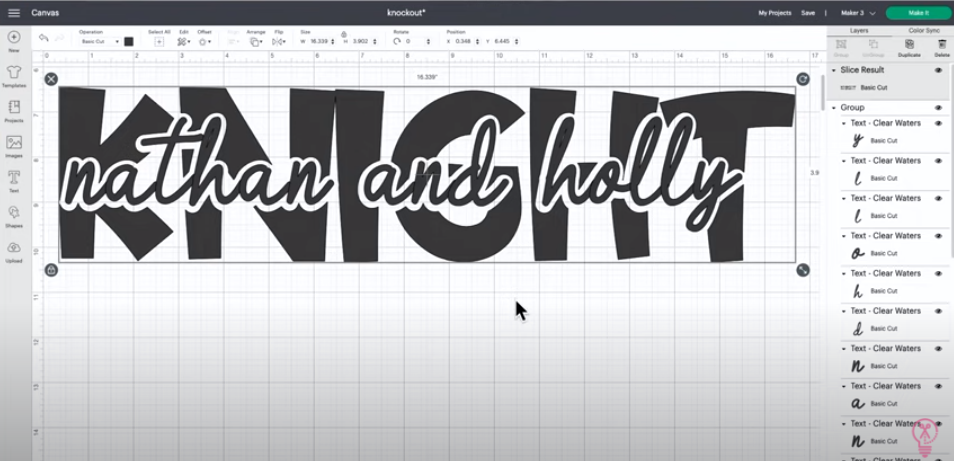954x461 pixels.
Task: Click the size lock aspect ratio icon
Action: tap(344, 34)
